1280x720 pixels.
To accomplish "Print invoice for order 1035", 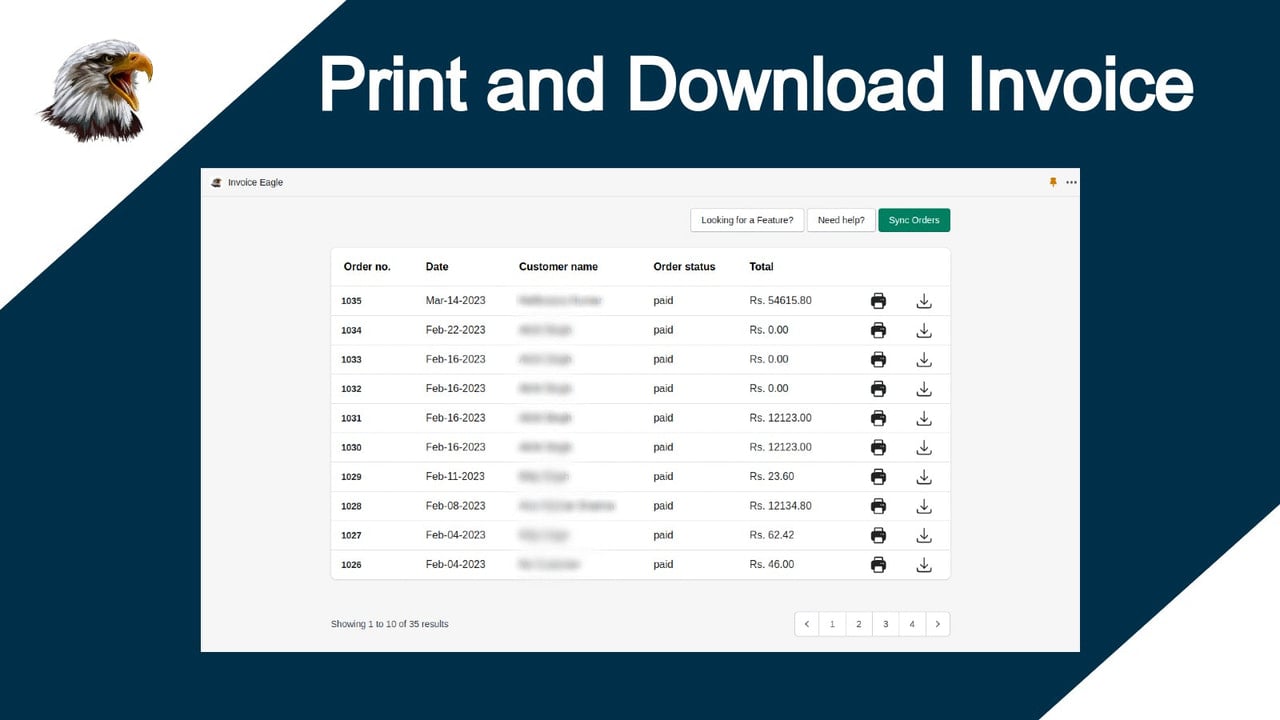I will click(x=878, y=301).
